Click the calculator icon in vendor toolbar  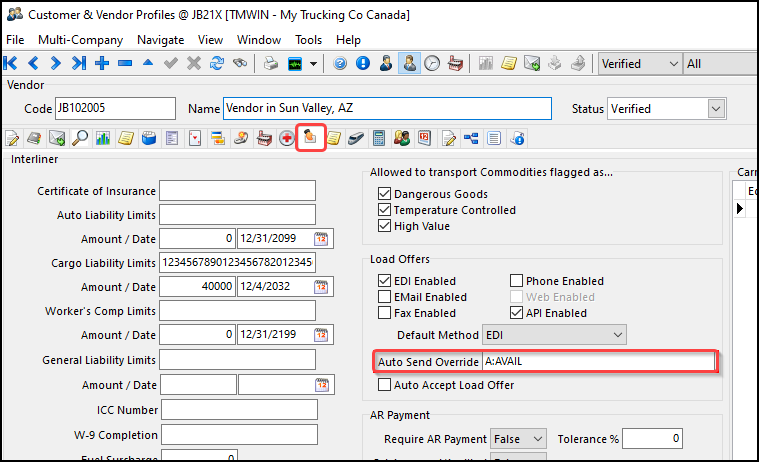click(379, 137)
